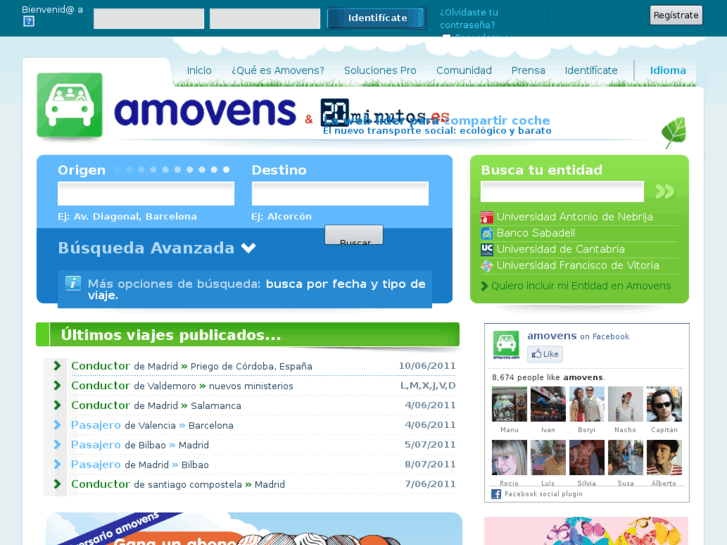Focus the Origen input field
Image resolution: width=727 pixels, height=545 pixels.
(146, 193)
